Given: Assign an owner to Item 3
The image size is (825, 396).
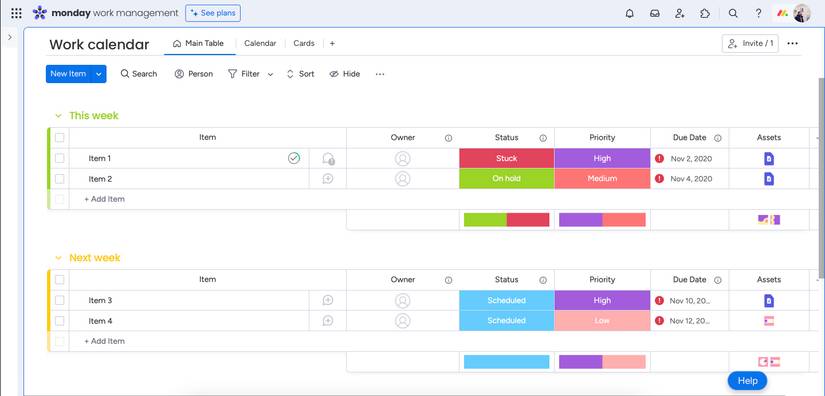Looking at the screenshot, I should [x=403, y=300].
